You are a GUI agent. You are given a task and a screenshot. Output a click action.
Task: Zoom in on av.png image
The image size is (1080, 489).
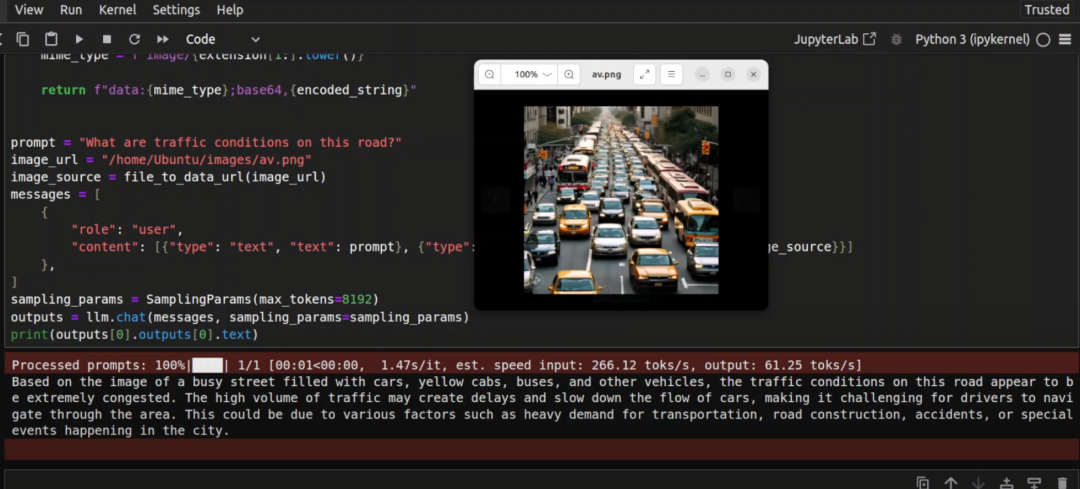click(x=569, y=75)
